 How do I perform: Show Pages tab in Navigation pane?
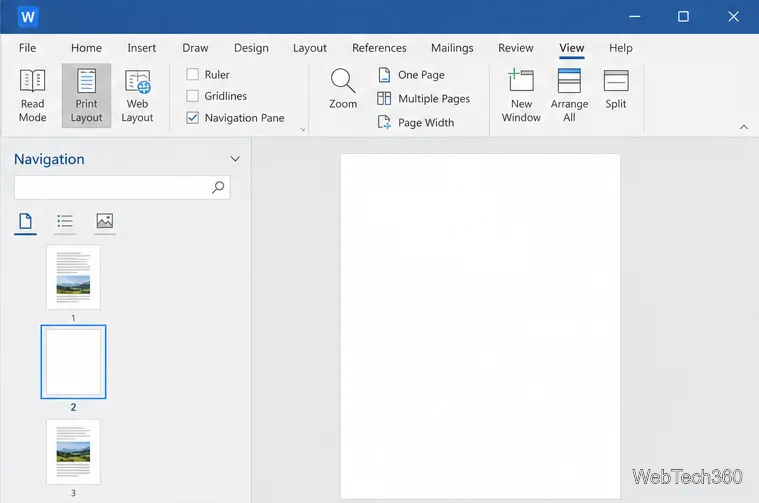point(25,223)
